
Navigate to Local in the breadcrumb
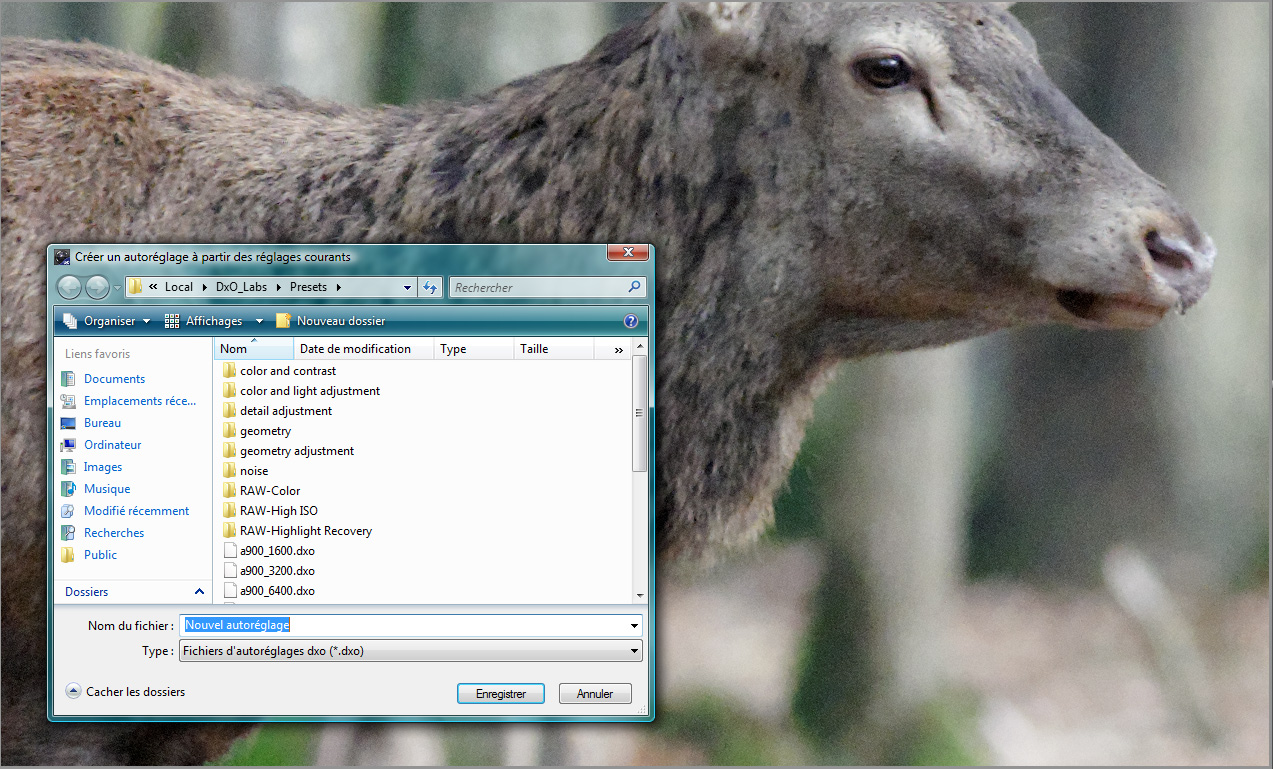tap(179, 287)
